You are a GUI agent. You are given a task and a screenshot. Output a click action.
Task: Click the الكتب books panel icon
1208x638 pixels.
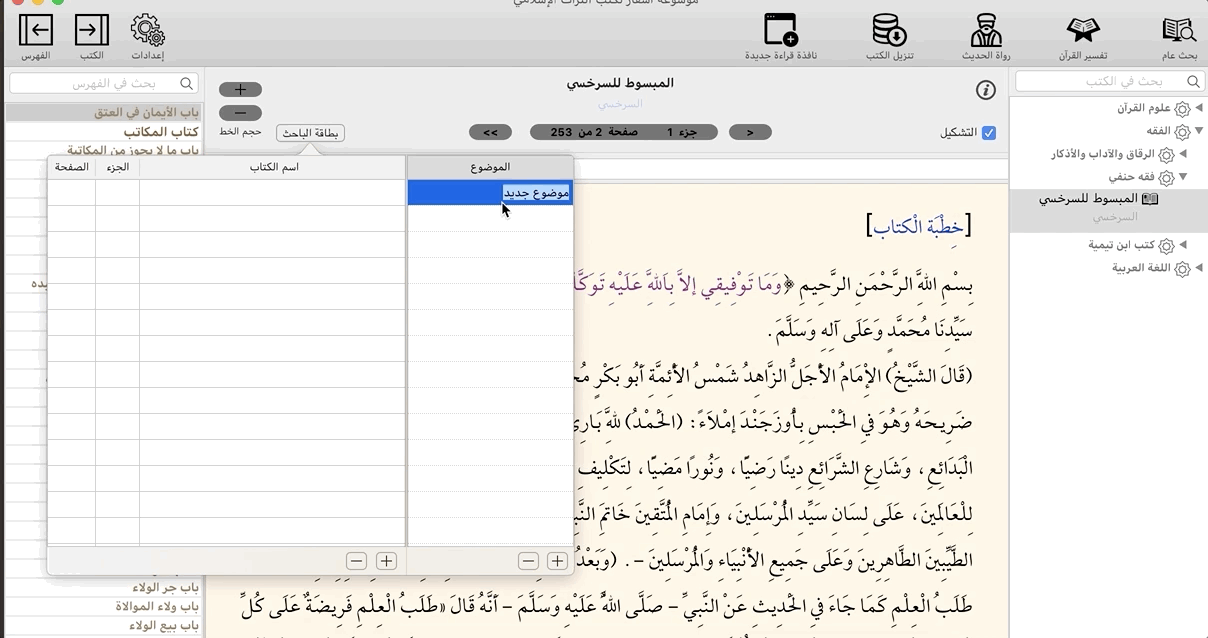coord(92,30)
